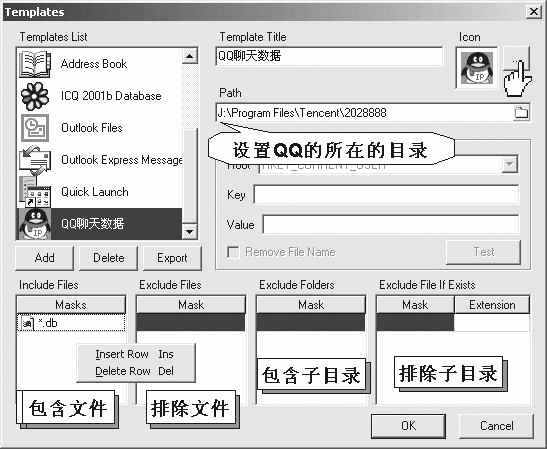The image size is (547, 449).
Task: Select the Outlook Files template icon
Action: 35,128
